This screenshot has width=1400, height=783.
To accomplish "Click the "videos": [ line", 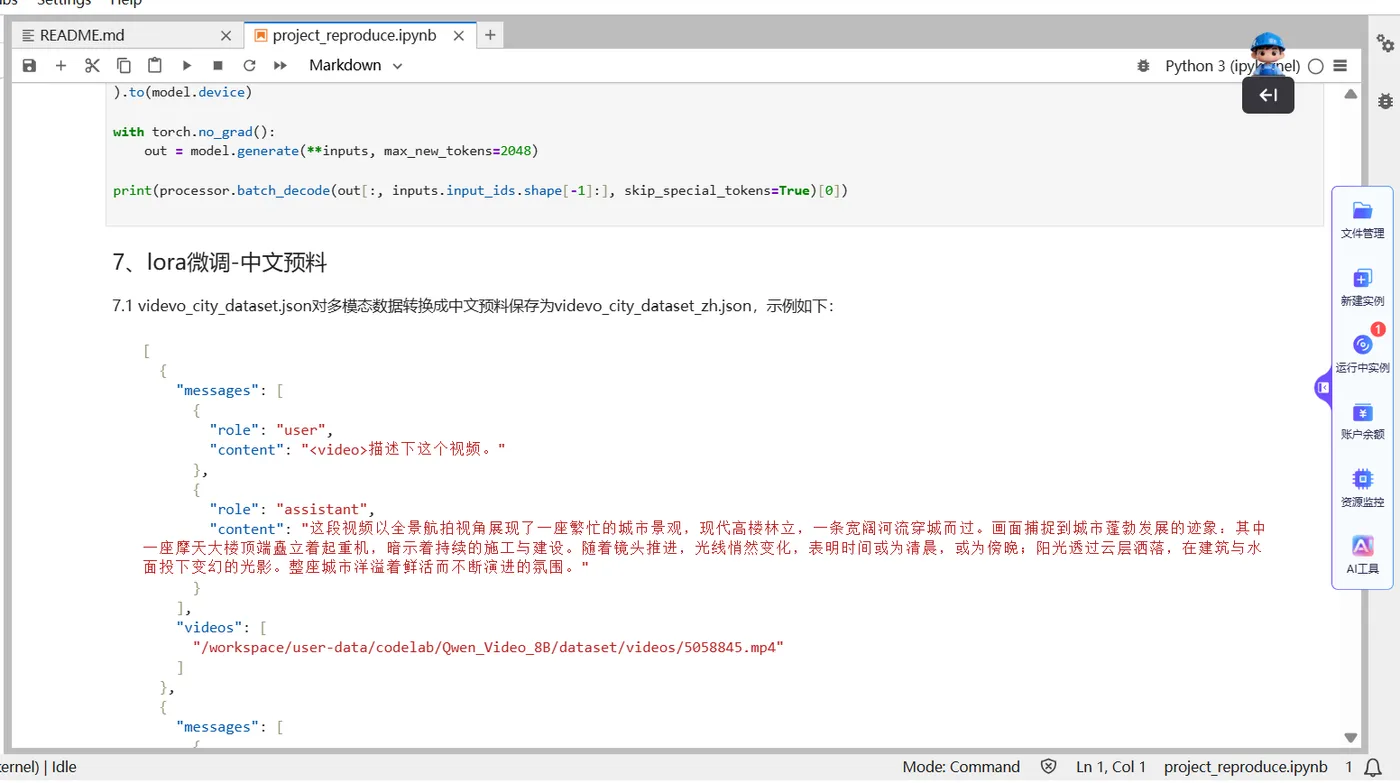I will tap(222, 627).
